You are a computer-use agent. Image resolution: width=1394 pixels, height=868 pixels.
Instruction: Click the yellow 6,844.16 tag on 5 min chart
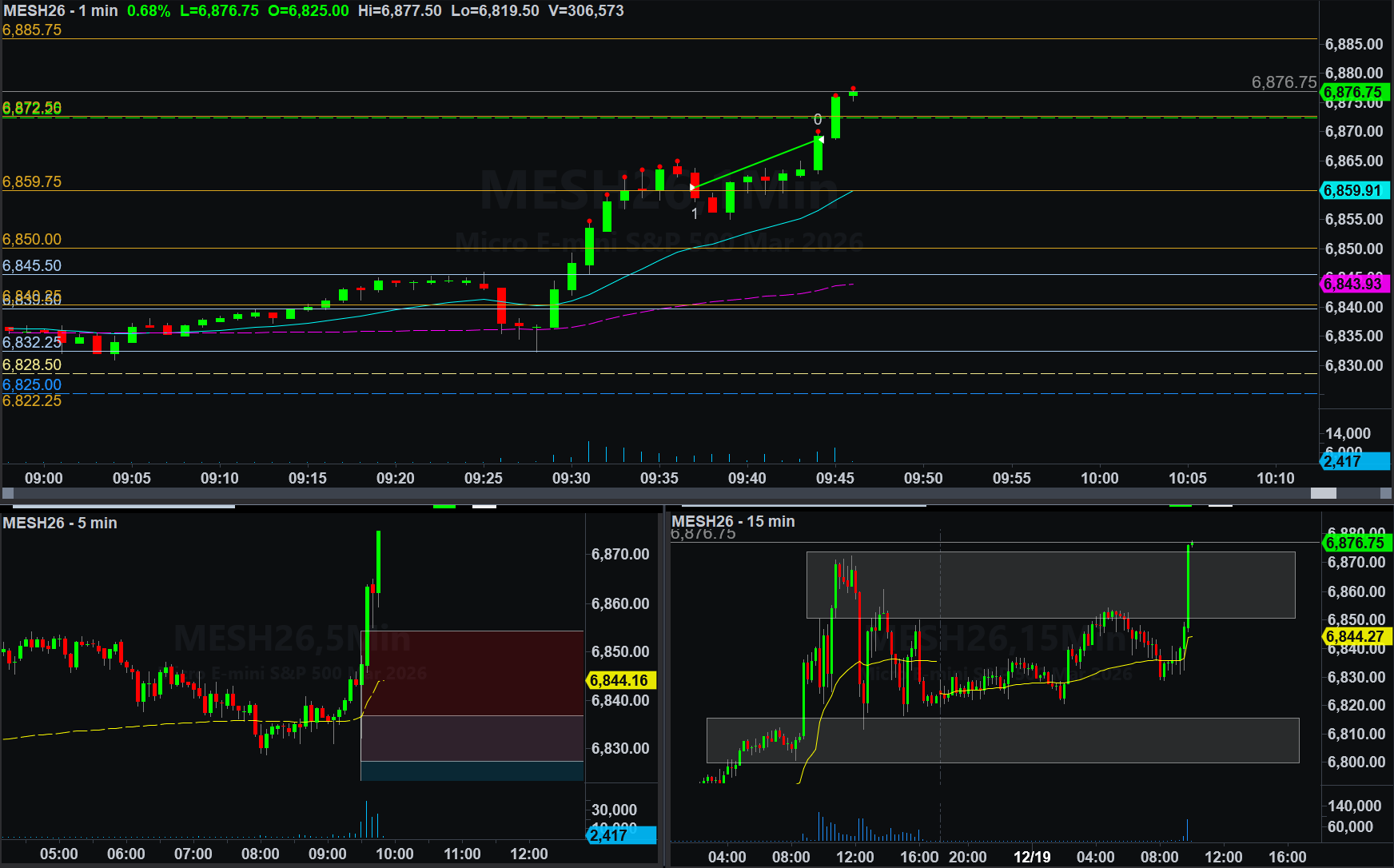click(621, 680)
